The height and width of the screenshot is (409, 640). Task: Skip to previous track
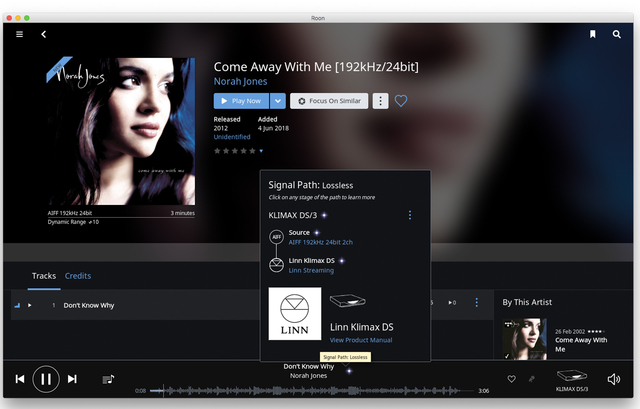point(20,379)
